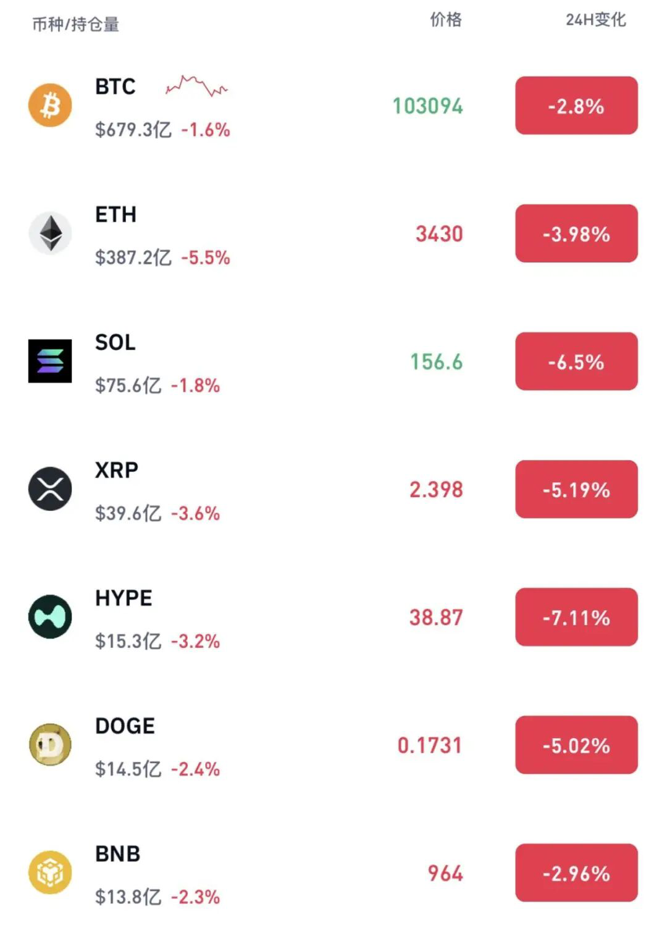This screenshot has width=667, height=925.
Task: Open the BTC mini price chart
Action: pyautogui.click(x=196, y=87)
